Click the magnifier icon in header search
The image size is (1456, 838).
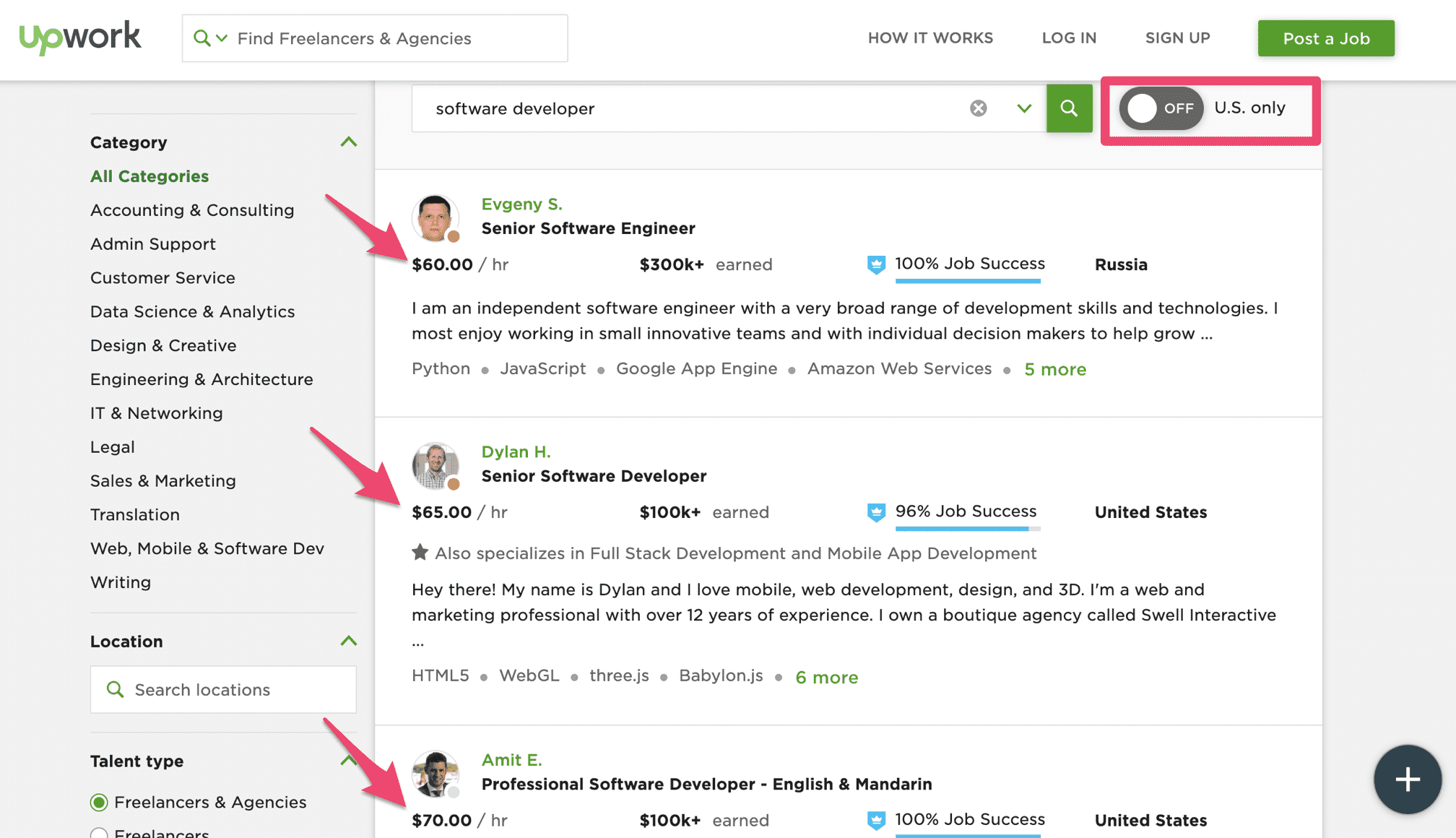[x=202, y=38]
